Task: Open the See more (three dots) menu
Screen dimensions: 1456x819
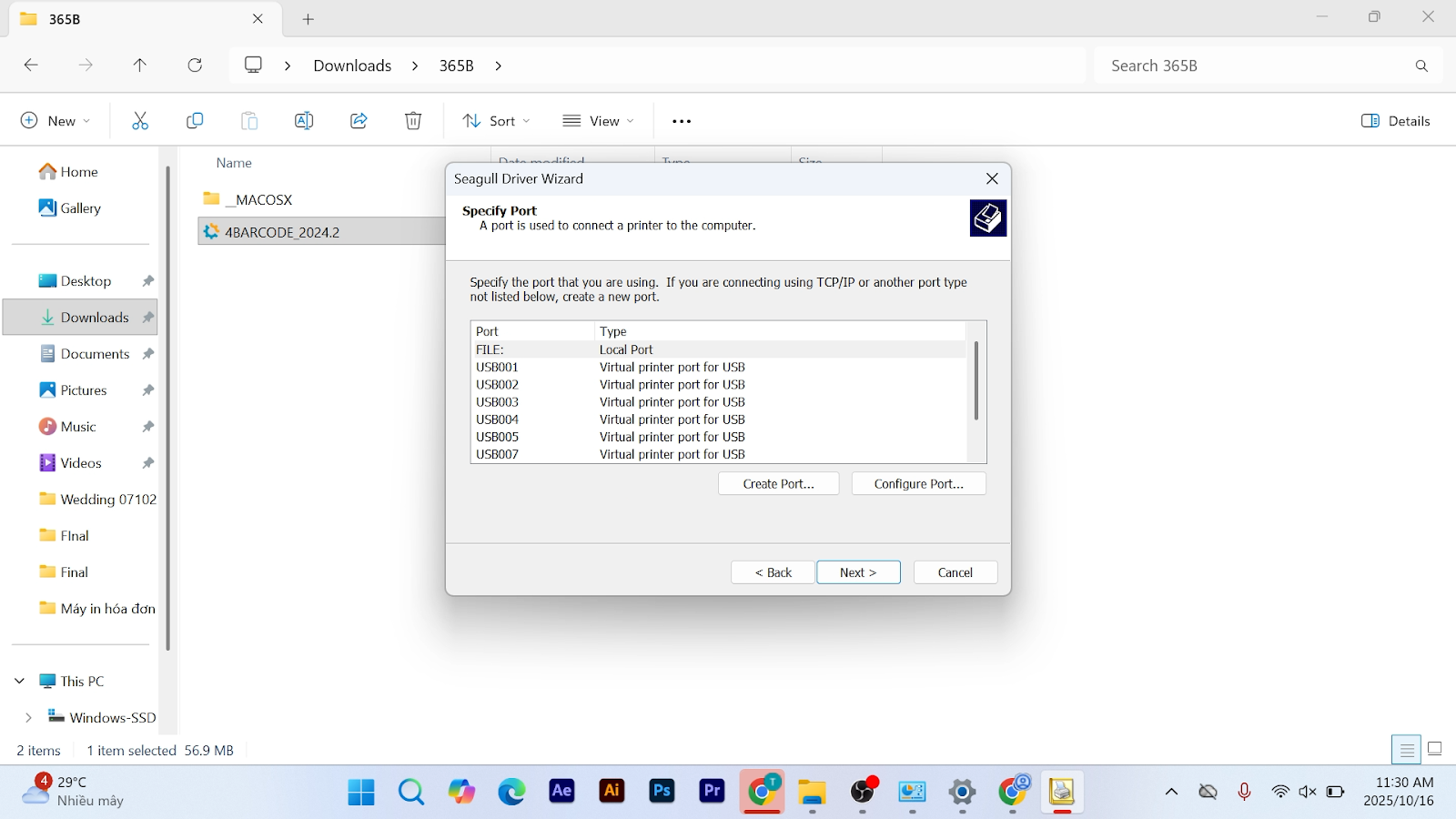Action: coord(682,121)
